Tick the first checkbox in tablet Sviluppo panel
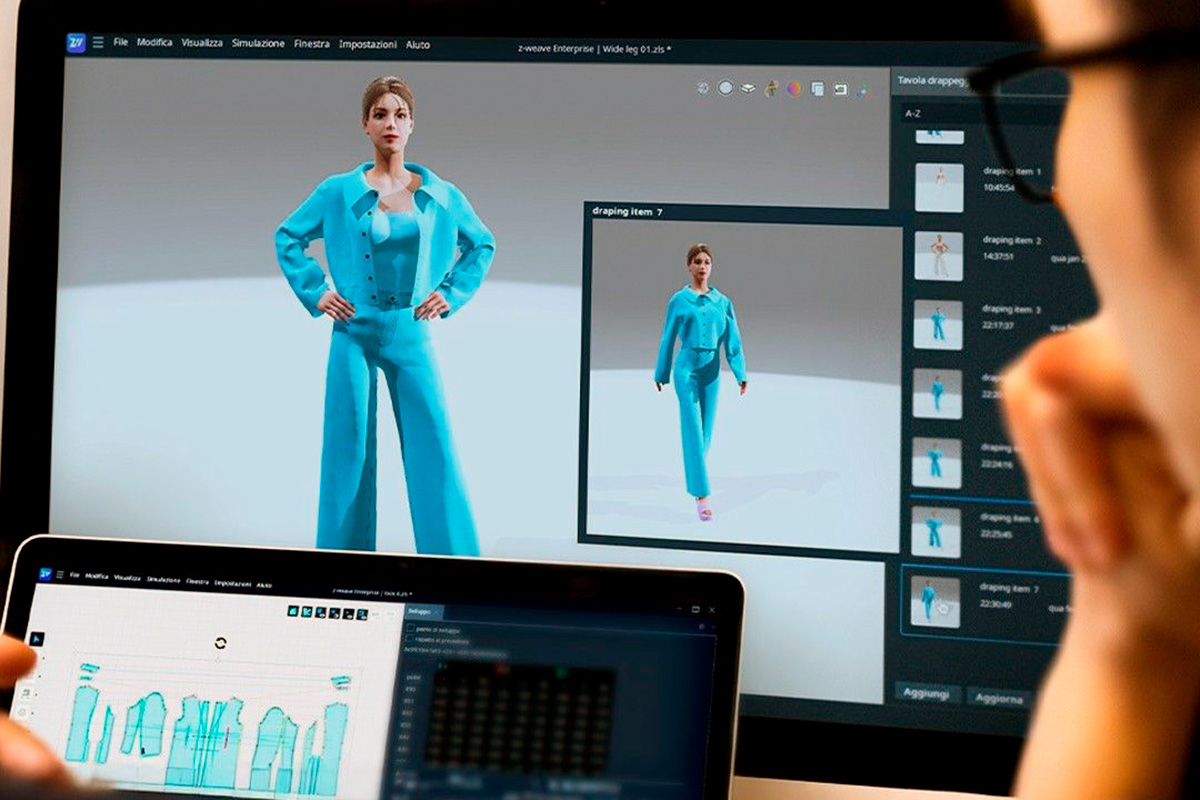1200x800 pixels. tap(411, 628)
